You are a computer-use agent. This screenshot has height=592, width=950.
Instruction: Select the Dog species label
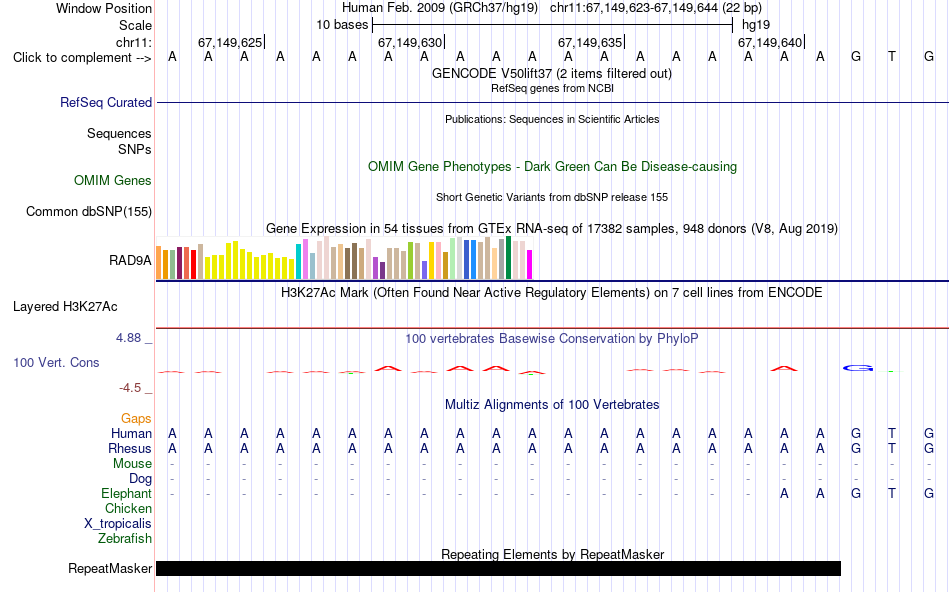[x=140, y=479]
